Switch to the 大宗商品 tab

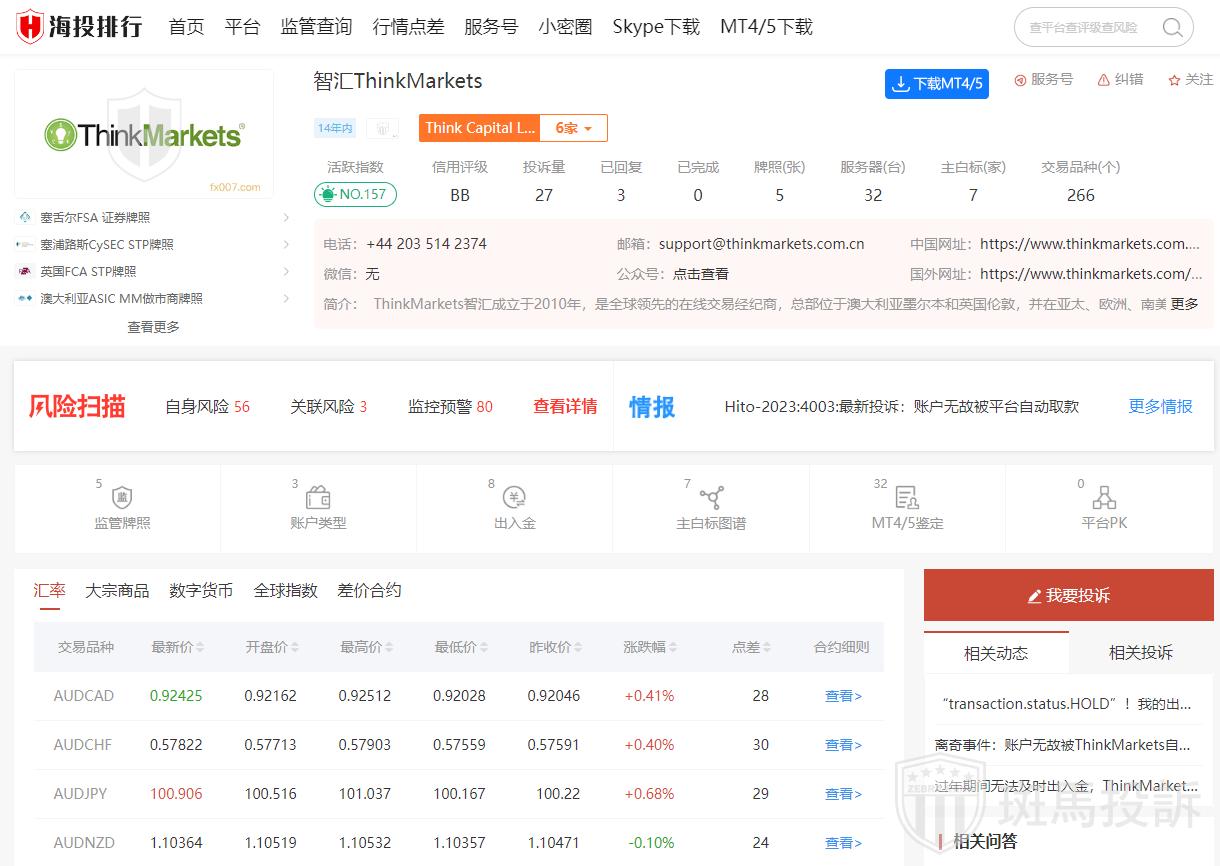coord(118,590)
